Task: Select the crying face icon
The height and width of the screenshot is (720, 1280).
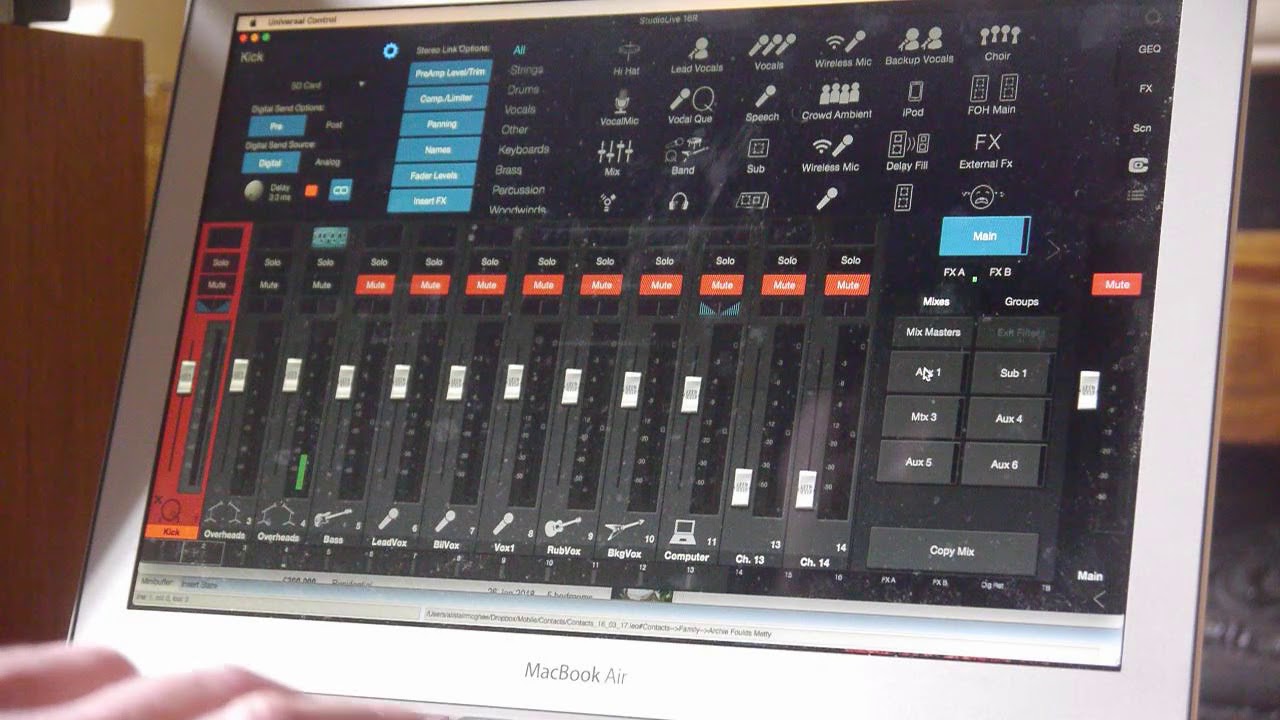Action: [x=981, y=195]
